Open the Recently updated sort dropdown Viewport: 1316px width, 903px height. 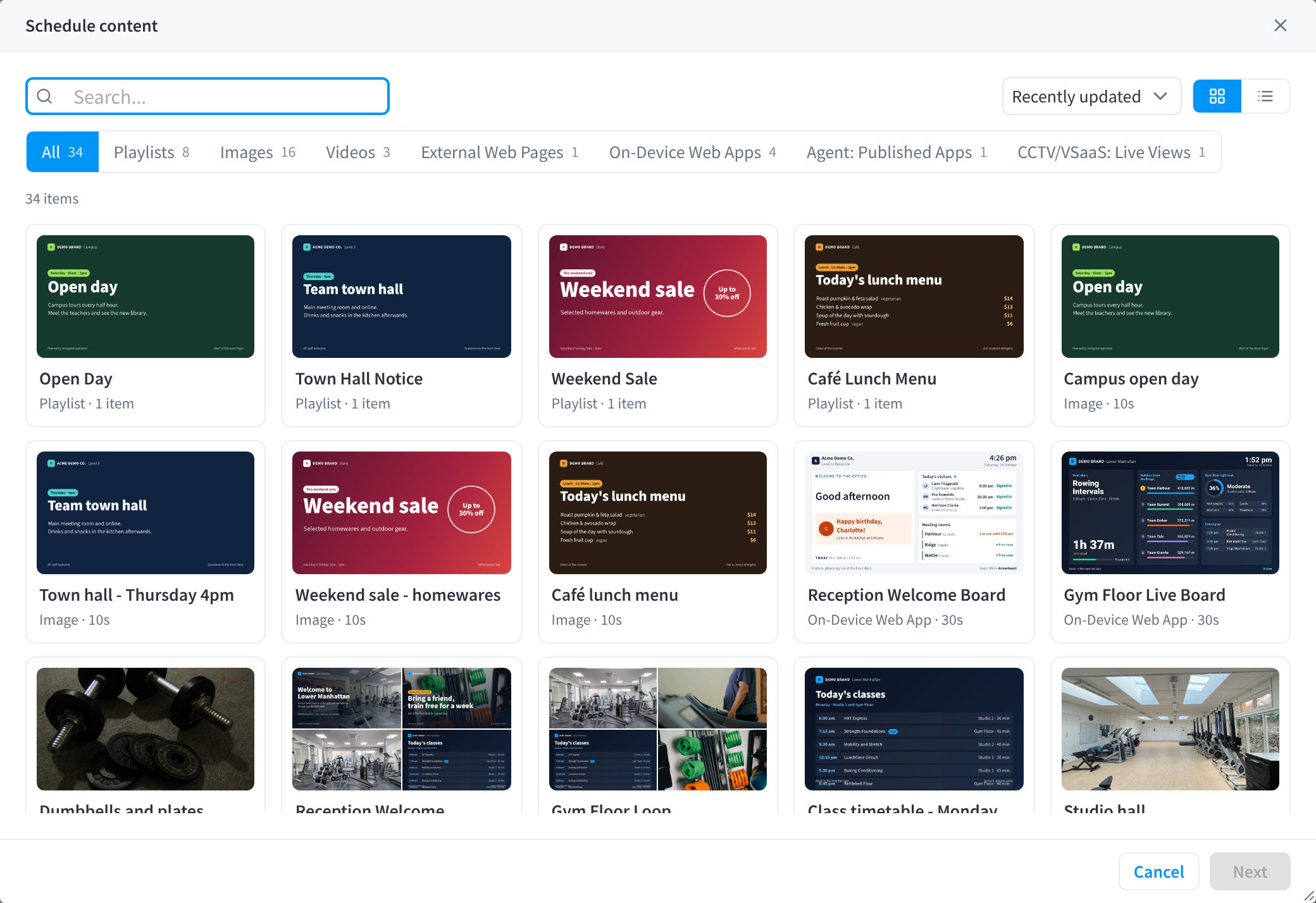tap(1091, 96)
